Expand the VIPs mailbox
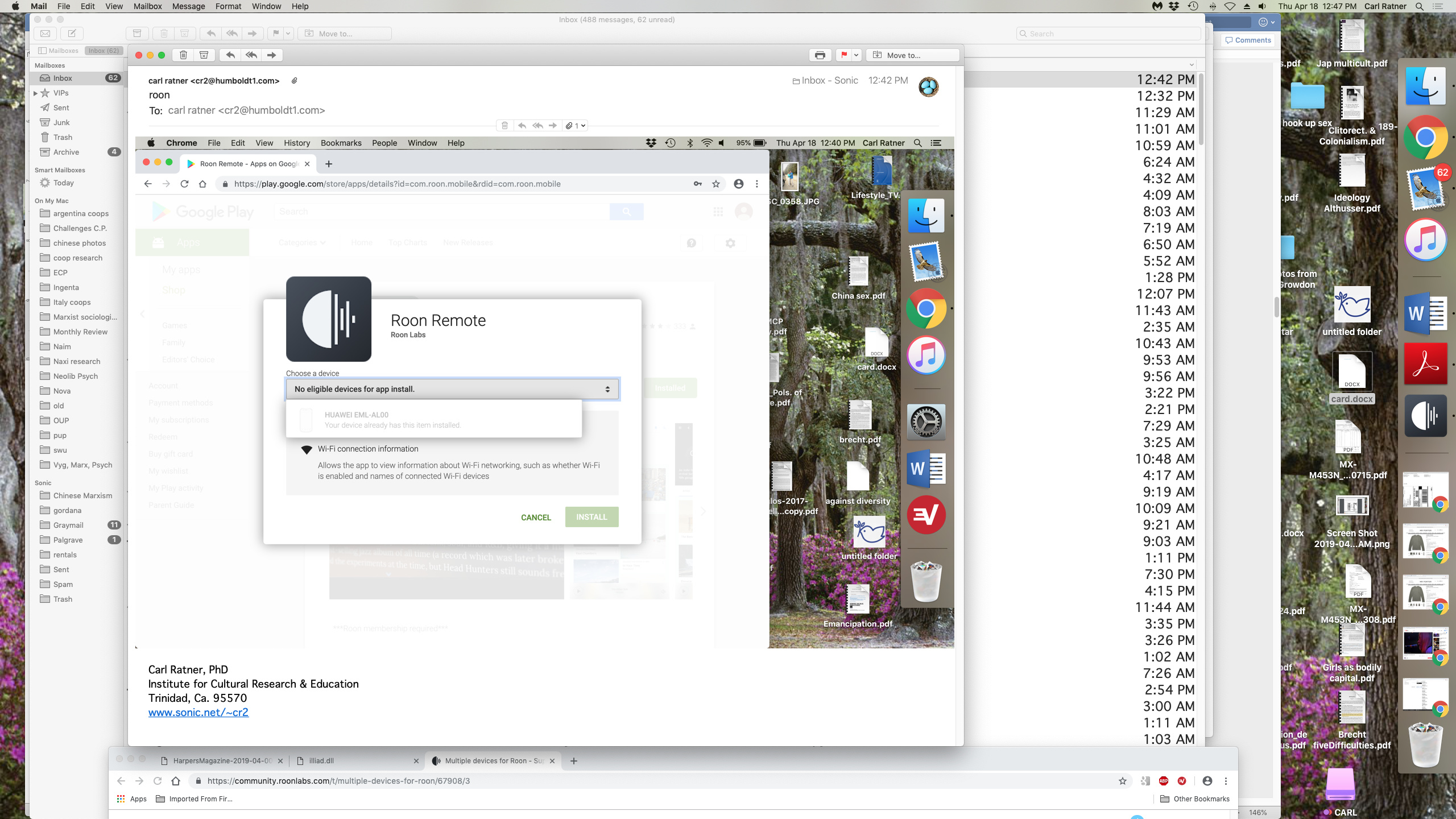This screenshot has height=819, width=1456. tap(35, 93)
